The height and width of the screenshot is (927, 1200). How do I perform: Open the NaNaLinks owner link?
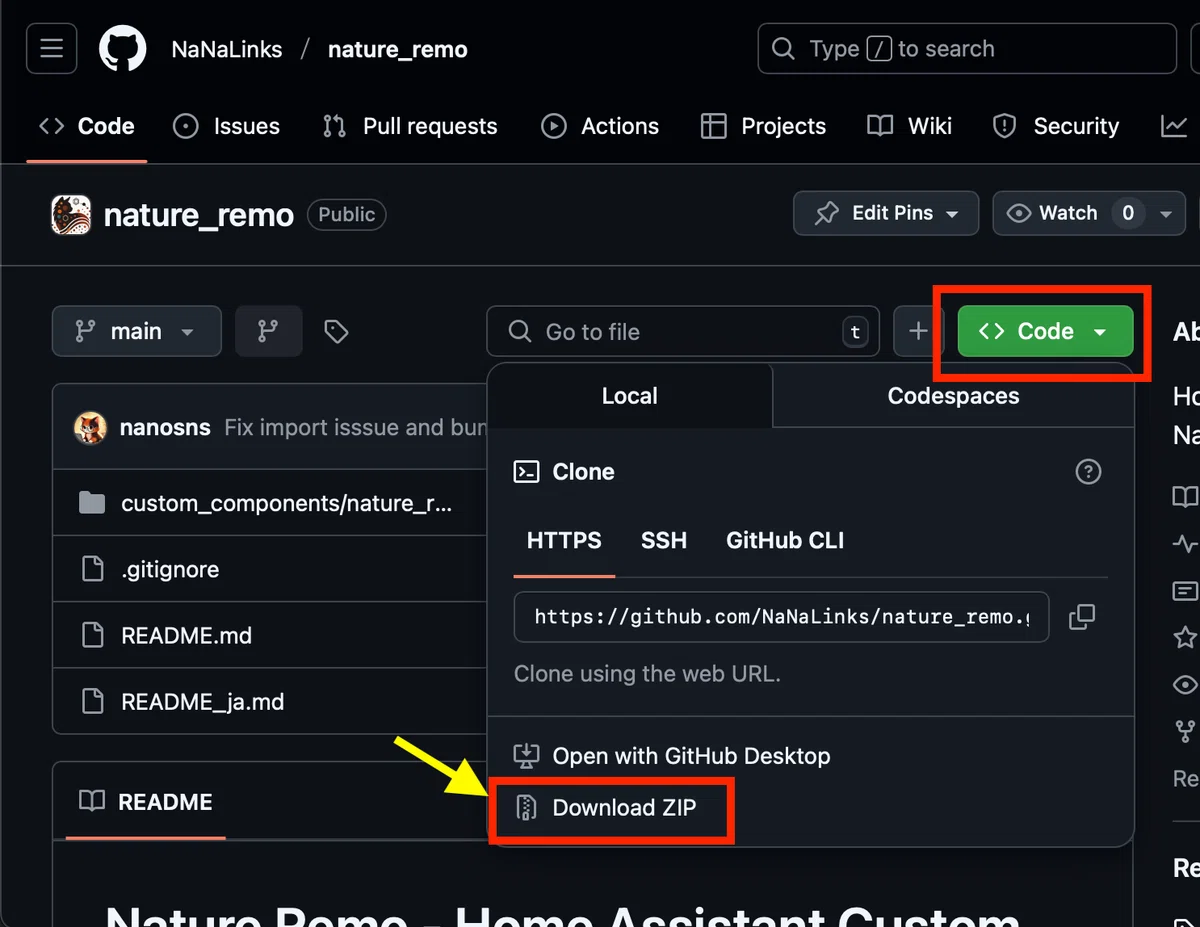pos(227,49)
